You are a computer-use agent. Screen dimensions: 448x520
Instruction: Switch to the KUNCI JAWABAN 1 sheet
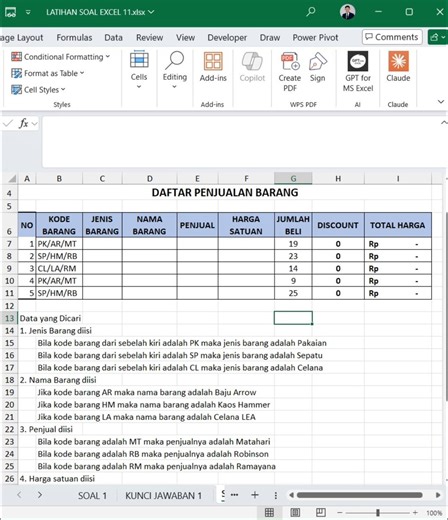[163, 495]
